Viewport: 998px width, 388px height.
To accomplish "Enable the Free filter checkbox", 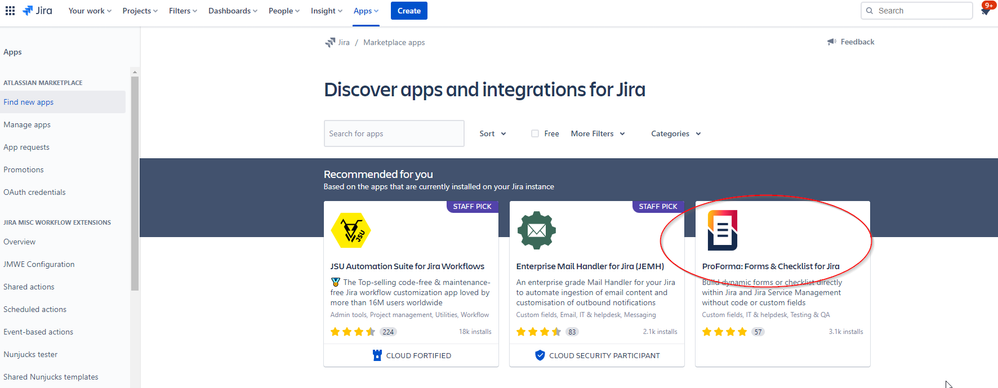I will tap(535, 134).
